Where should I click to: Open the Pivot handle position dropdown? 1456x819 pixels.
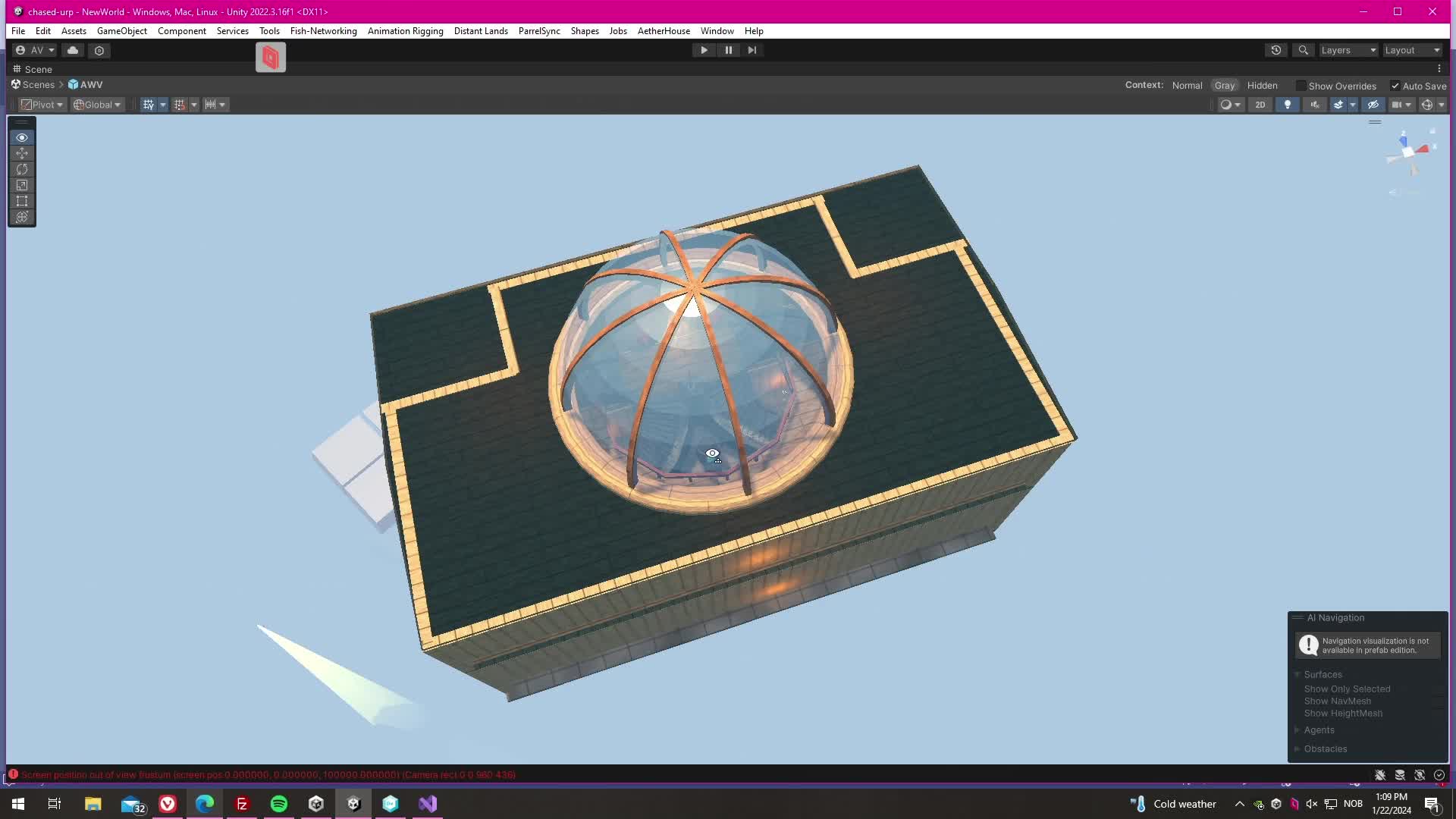pyautogui.click(x=42, y=105)
